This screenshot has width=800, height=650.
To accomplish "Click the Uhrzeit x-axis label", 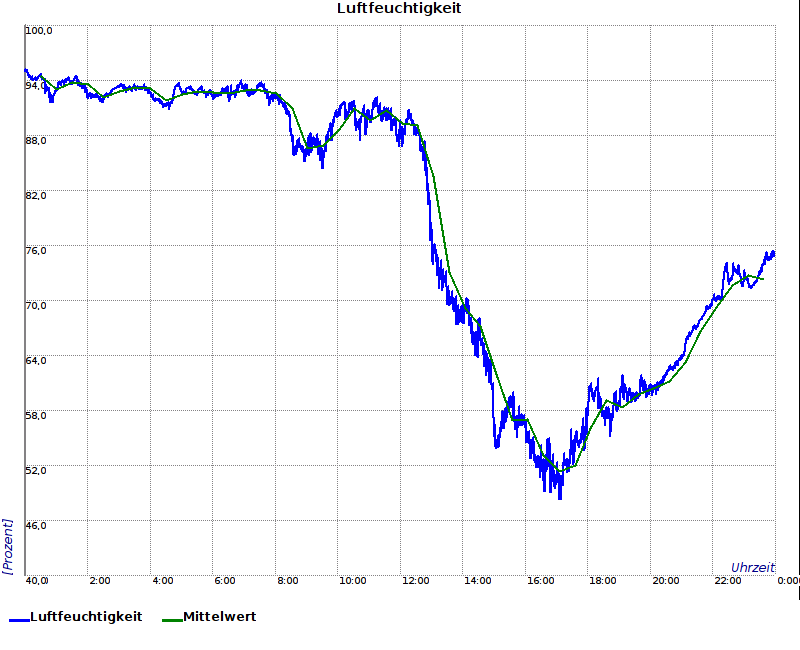I will (752, 567).
